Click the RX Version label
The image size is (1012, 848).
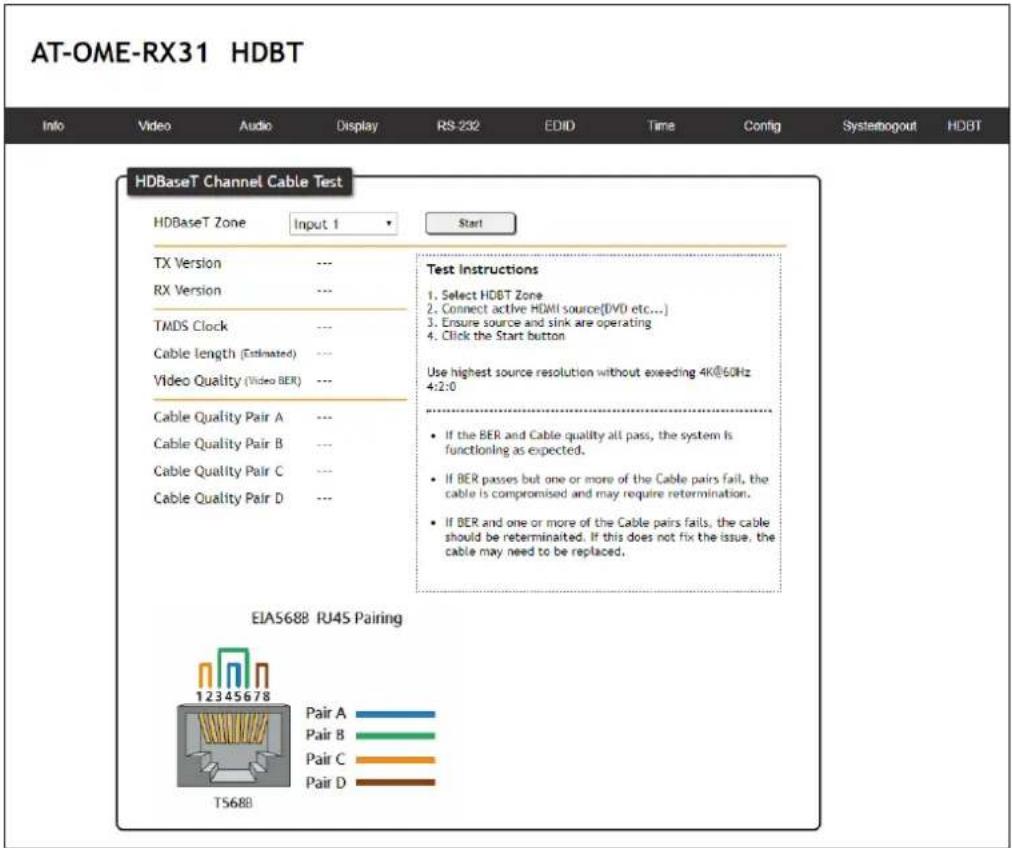coord(187,290)
